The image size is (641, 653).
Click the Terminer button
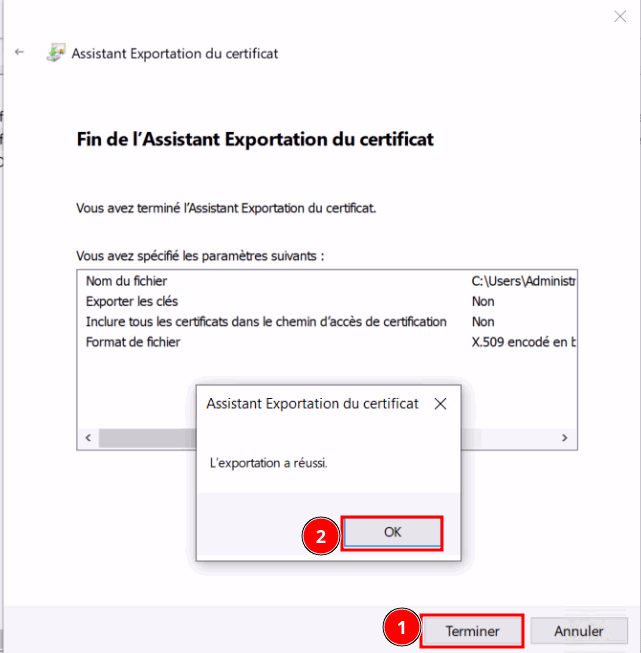472,631
